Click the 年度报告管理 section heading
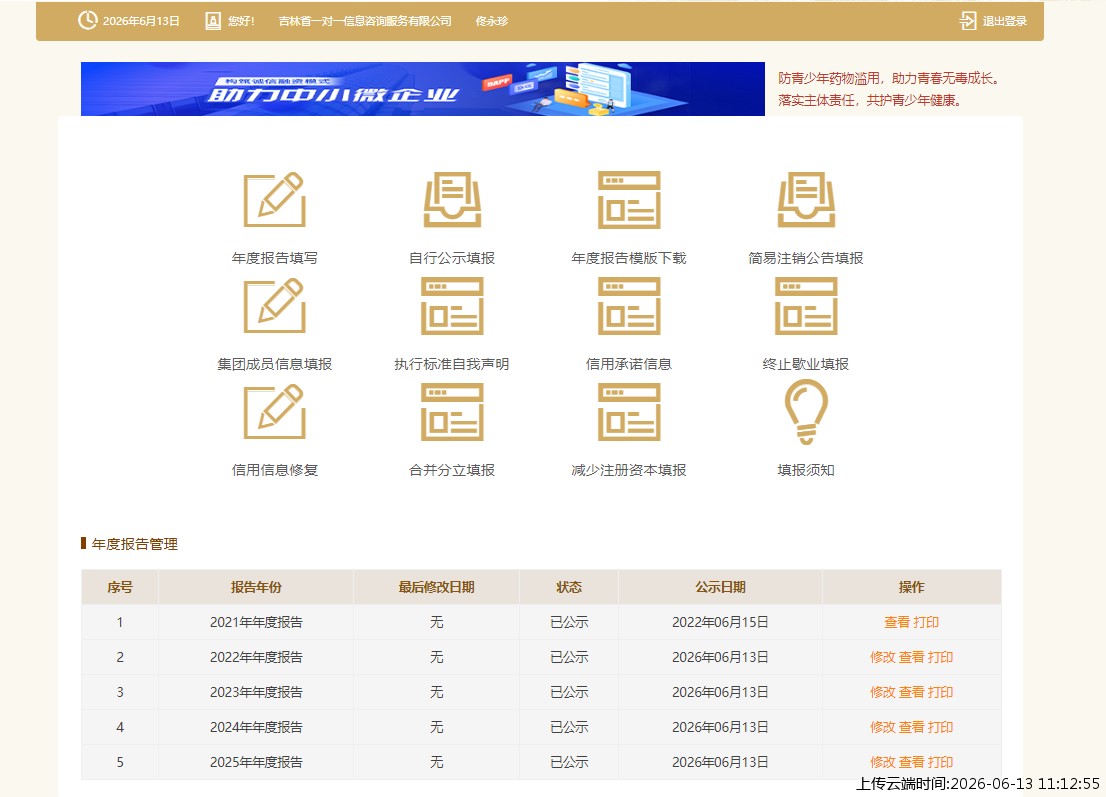 (135, 544)
